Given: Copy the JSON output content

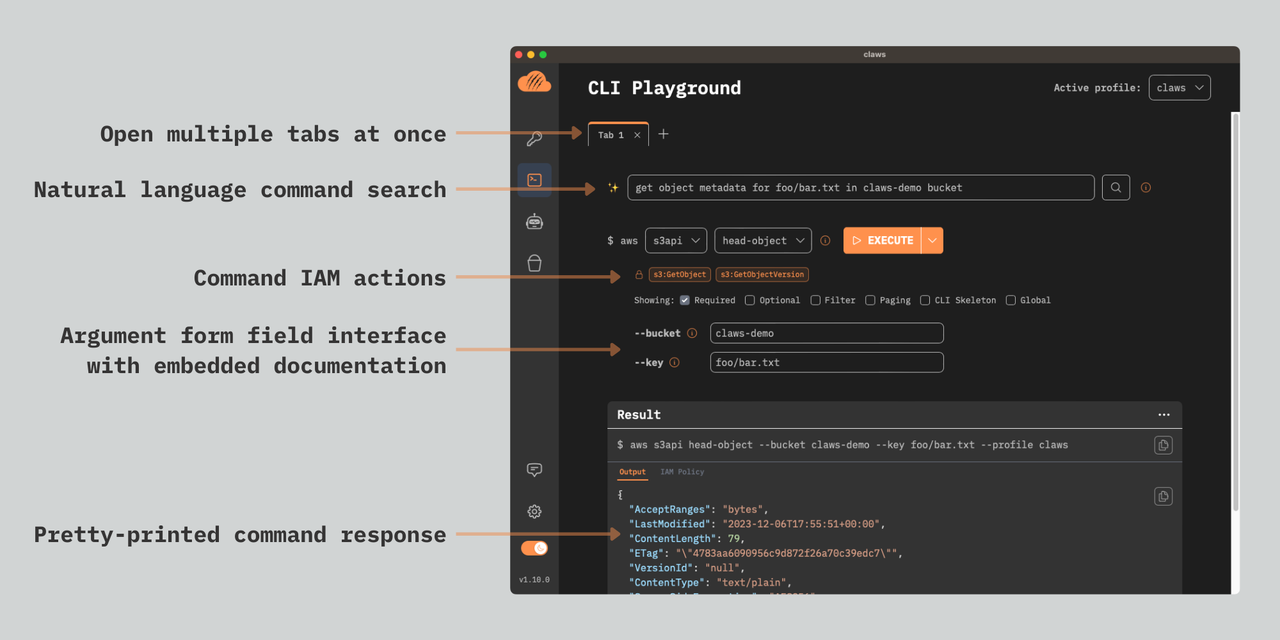Looking at the screenshot, I should point(1163,496).
